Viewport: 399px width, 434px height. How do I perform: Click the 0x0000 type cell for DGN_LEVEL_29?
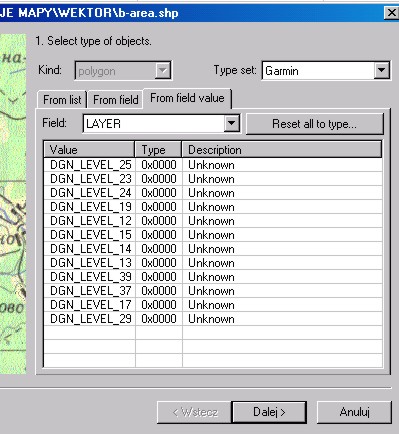(x=159, y=319)
